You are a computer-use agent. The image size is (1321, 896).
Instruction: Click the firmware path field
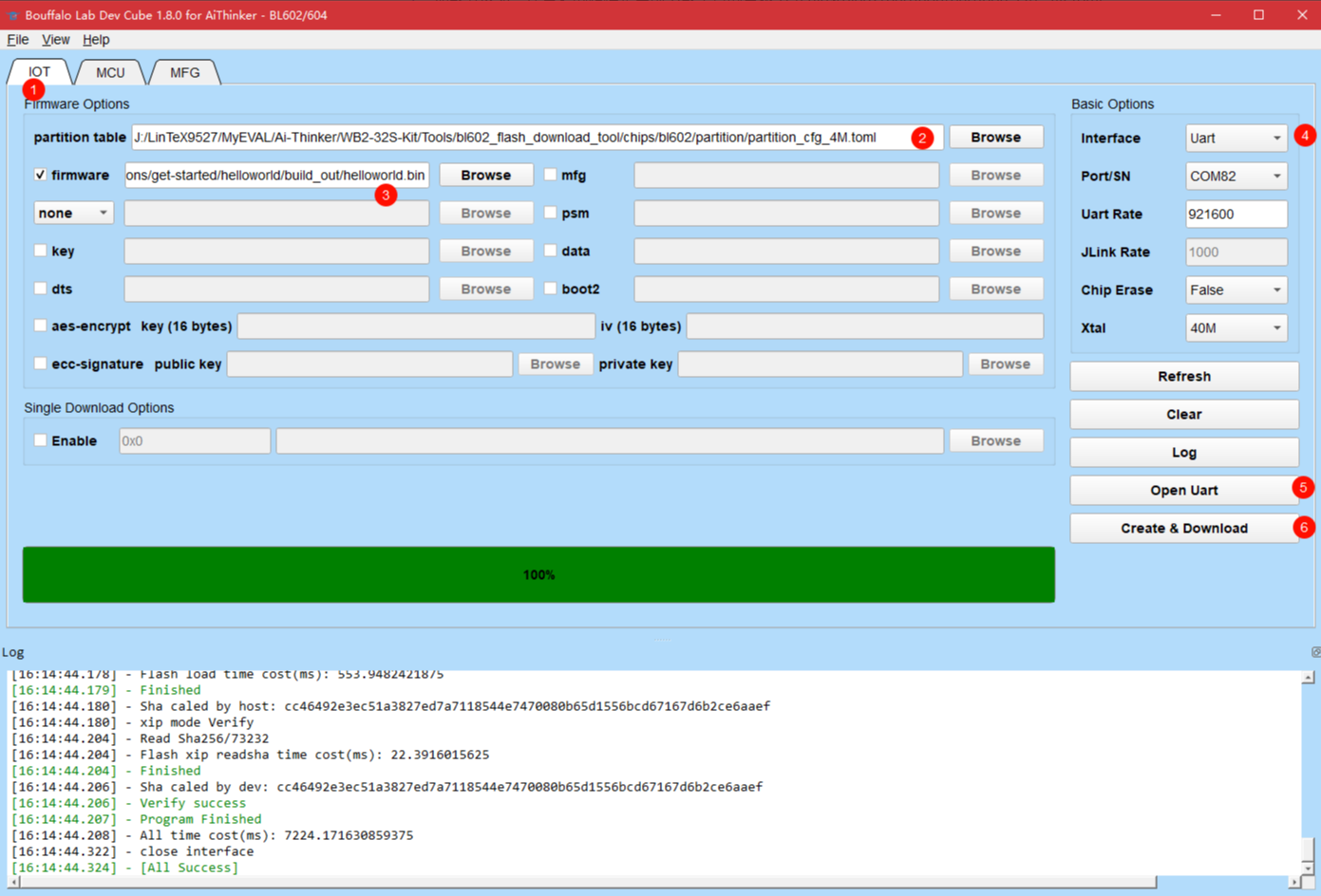click(276, 175)
